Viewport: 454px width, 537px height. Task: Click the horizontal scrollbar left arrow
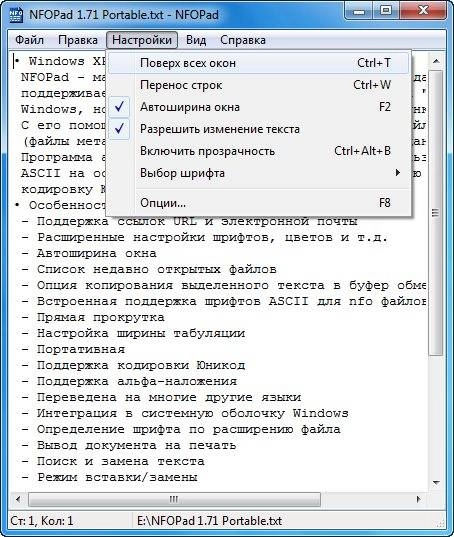pos(18,499)
